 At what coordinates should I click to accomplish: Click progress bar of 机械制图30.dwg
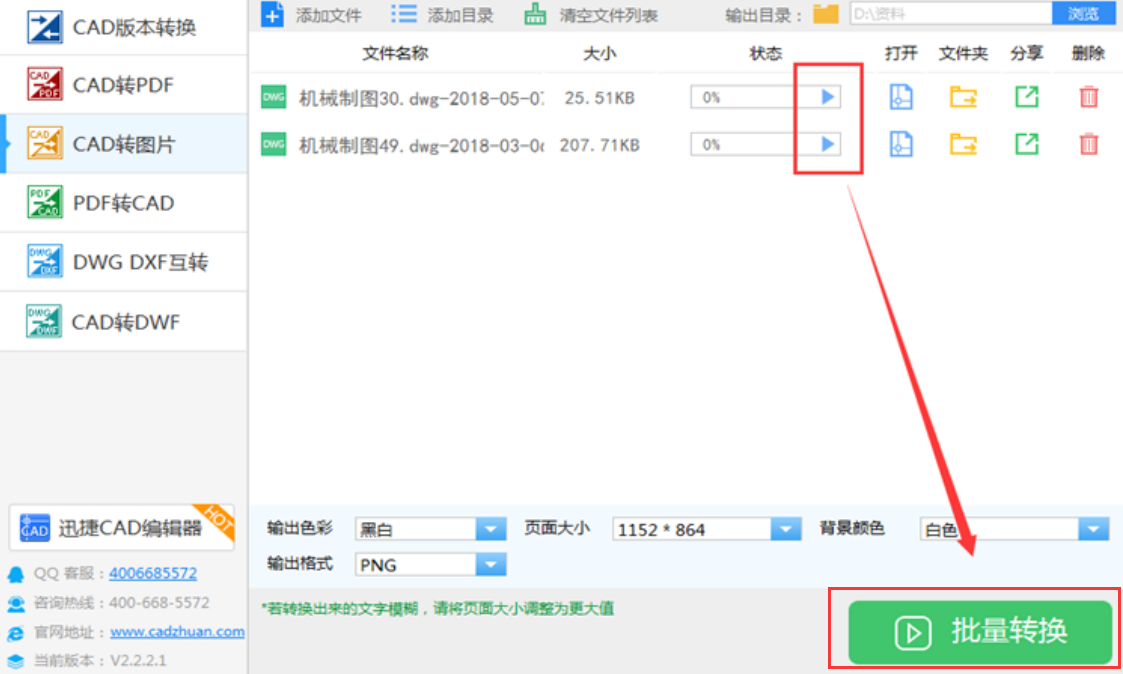[x=766, y=97]
